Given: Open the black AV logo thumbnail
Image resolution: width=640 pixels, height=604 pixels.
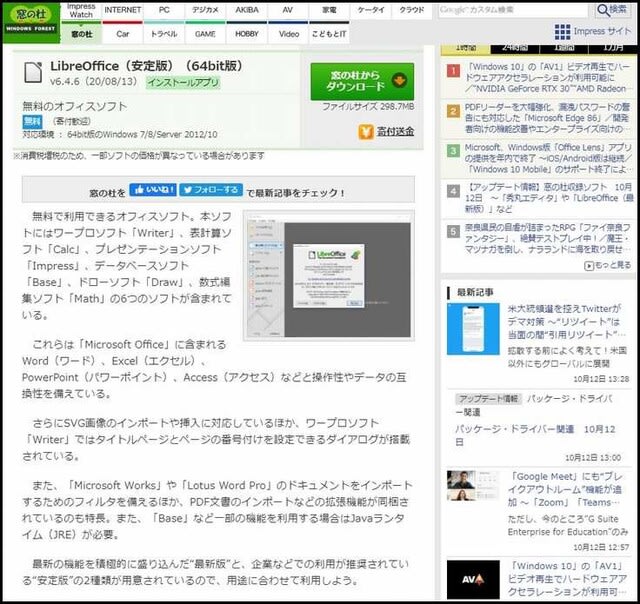Looking at the screenshot, I should (473, 580).
